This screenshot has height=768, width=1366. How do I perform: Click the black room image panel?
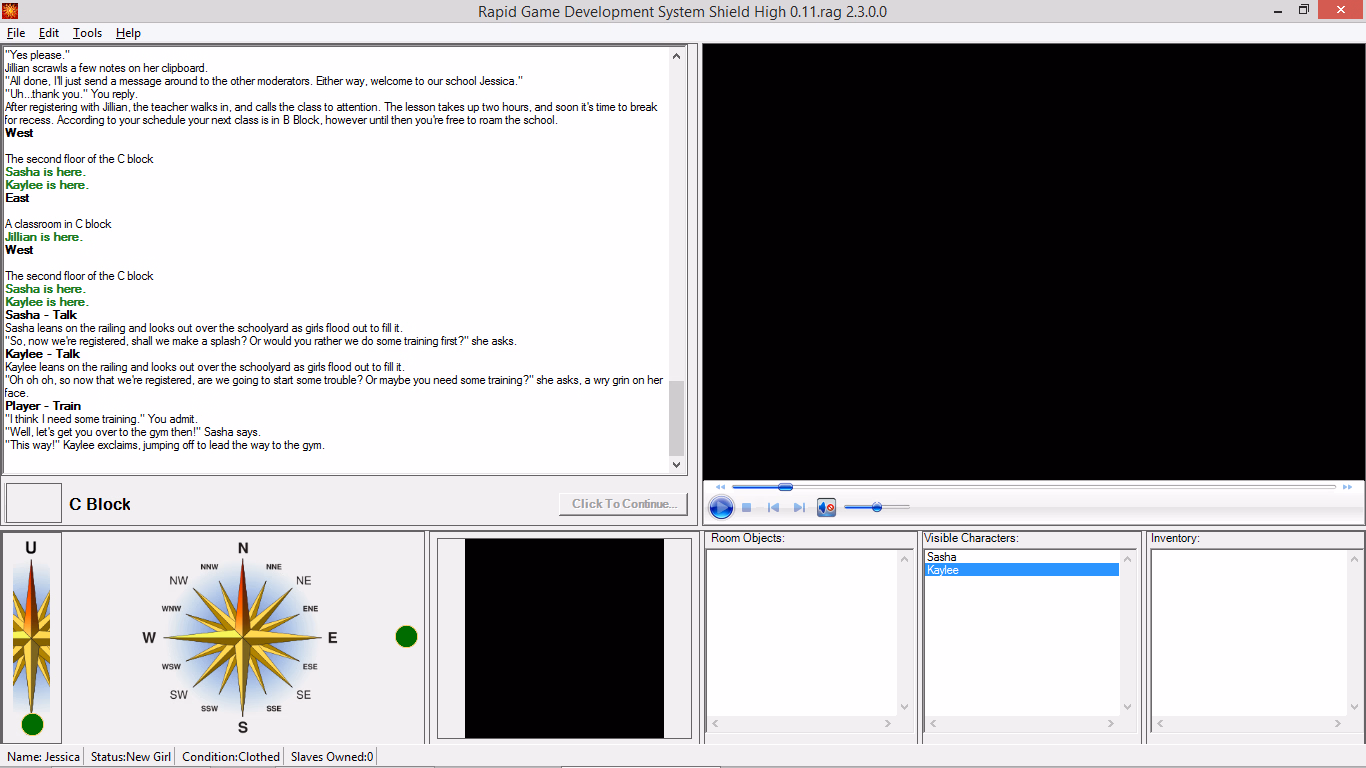(564, 638)
